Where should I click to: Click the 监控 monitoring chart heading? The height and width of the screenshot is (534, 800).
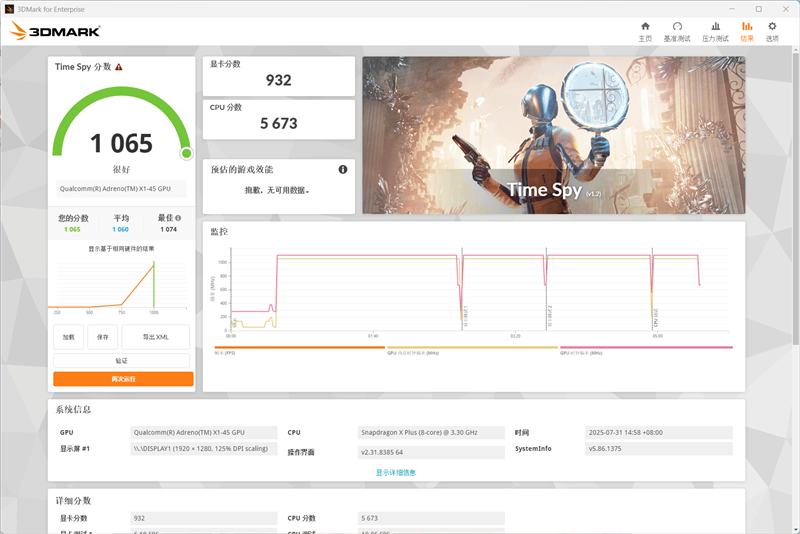coord(219,232)
